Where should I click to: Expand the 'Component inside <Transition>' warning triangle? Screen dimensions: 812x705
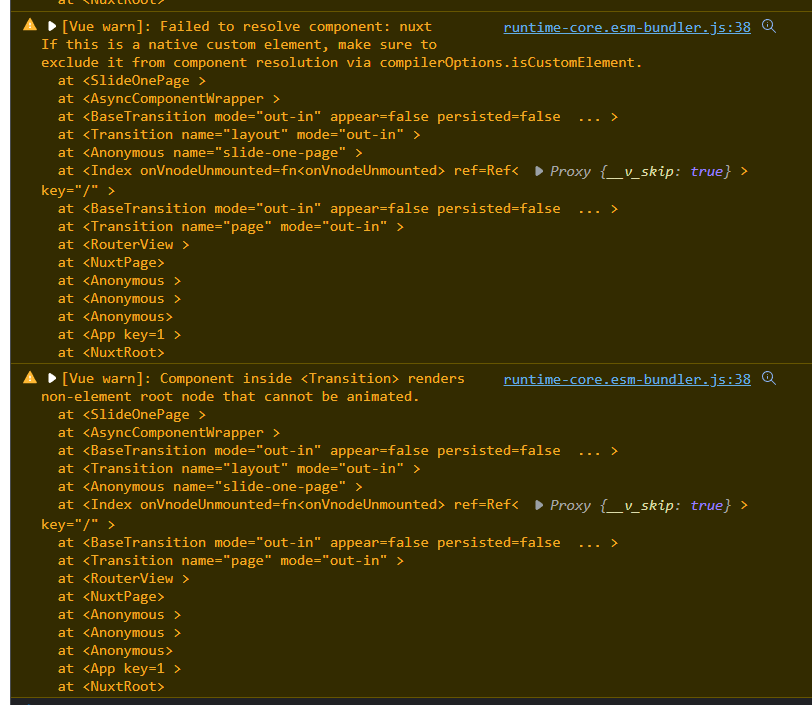tap(52, 378)
